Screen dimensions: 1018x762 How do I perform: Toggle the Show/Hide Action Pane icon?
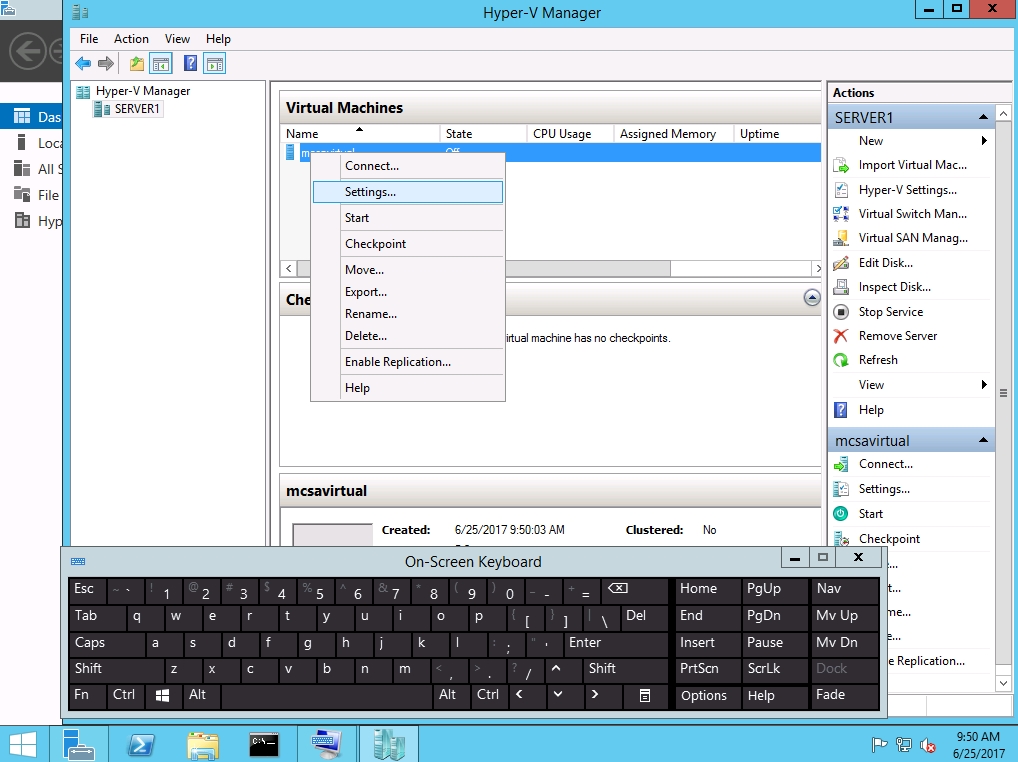point(215,64)
